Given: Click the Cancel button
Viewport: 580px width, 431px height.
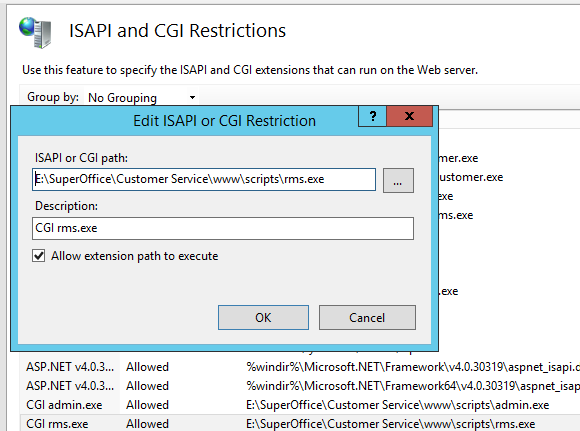Looking at the screenshot, I should point(367,317).
